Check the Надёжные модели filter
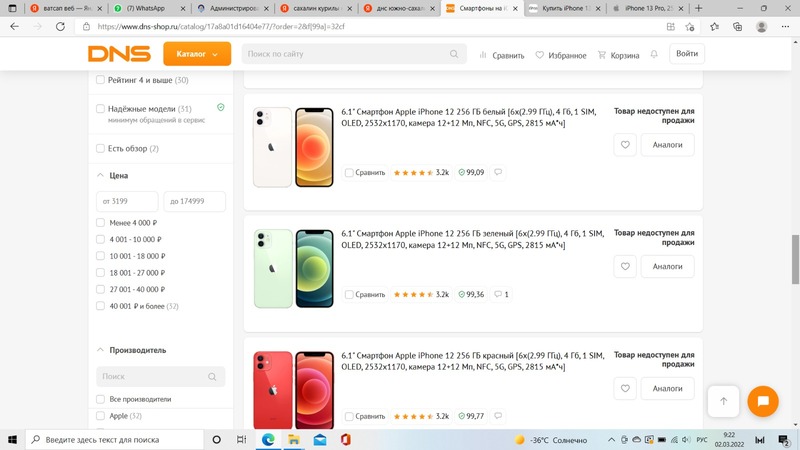 point(101,109)
